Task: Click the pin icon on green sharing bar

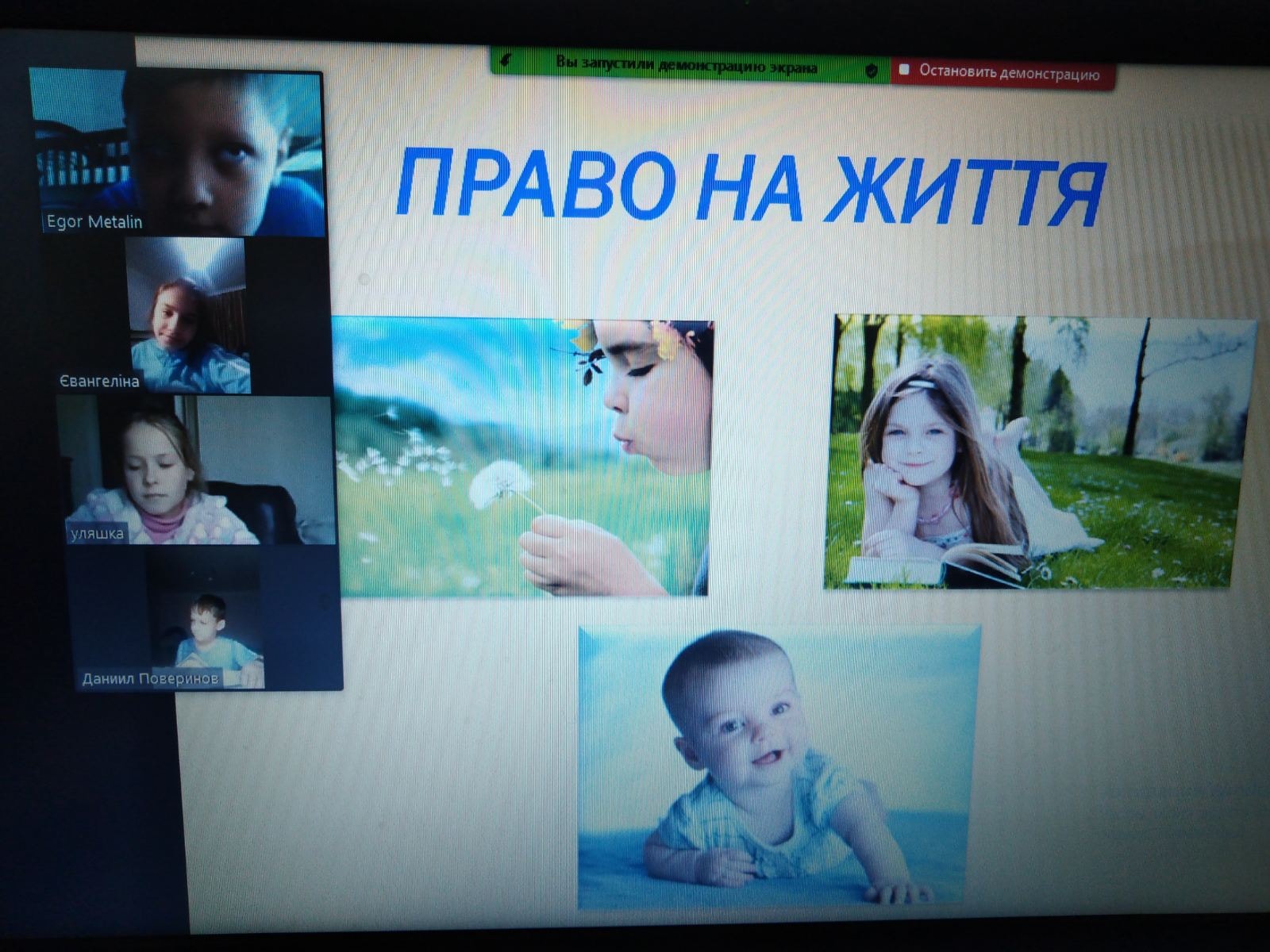Action: (506, 60)
